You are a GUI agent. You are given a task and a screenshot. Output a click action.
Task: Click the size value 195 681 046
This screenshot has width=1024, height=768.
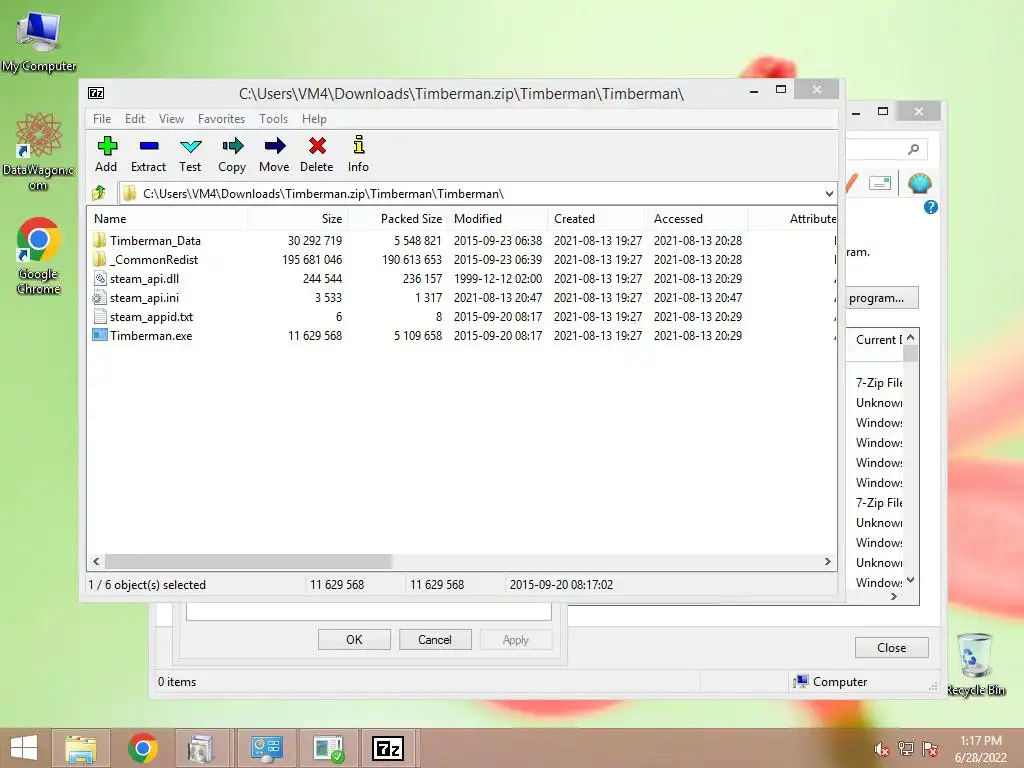click(312, 259)
